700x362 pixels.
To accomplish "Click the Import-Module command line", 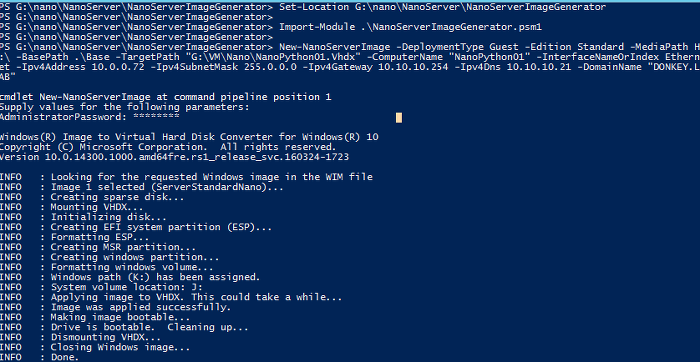I will [x=410, y=27].
